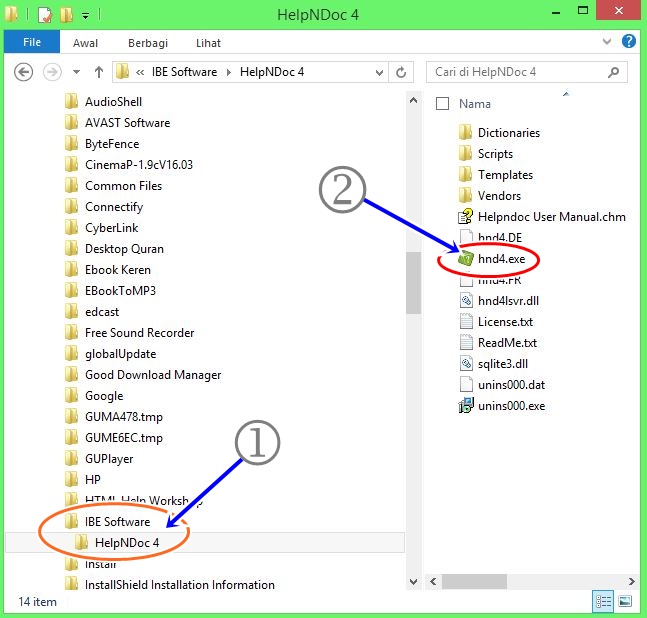This screenshot has width=647, height=618.
Task: Click the window folder icon in title bar
Action: pos(12,14)
